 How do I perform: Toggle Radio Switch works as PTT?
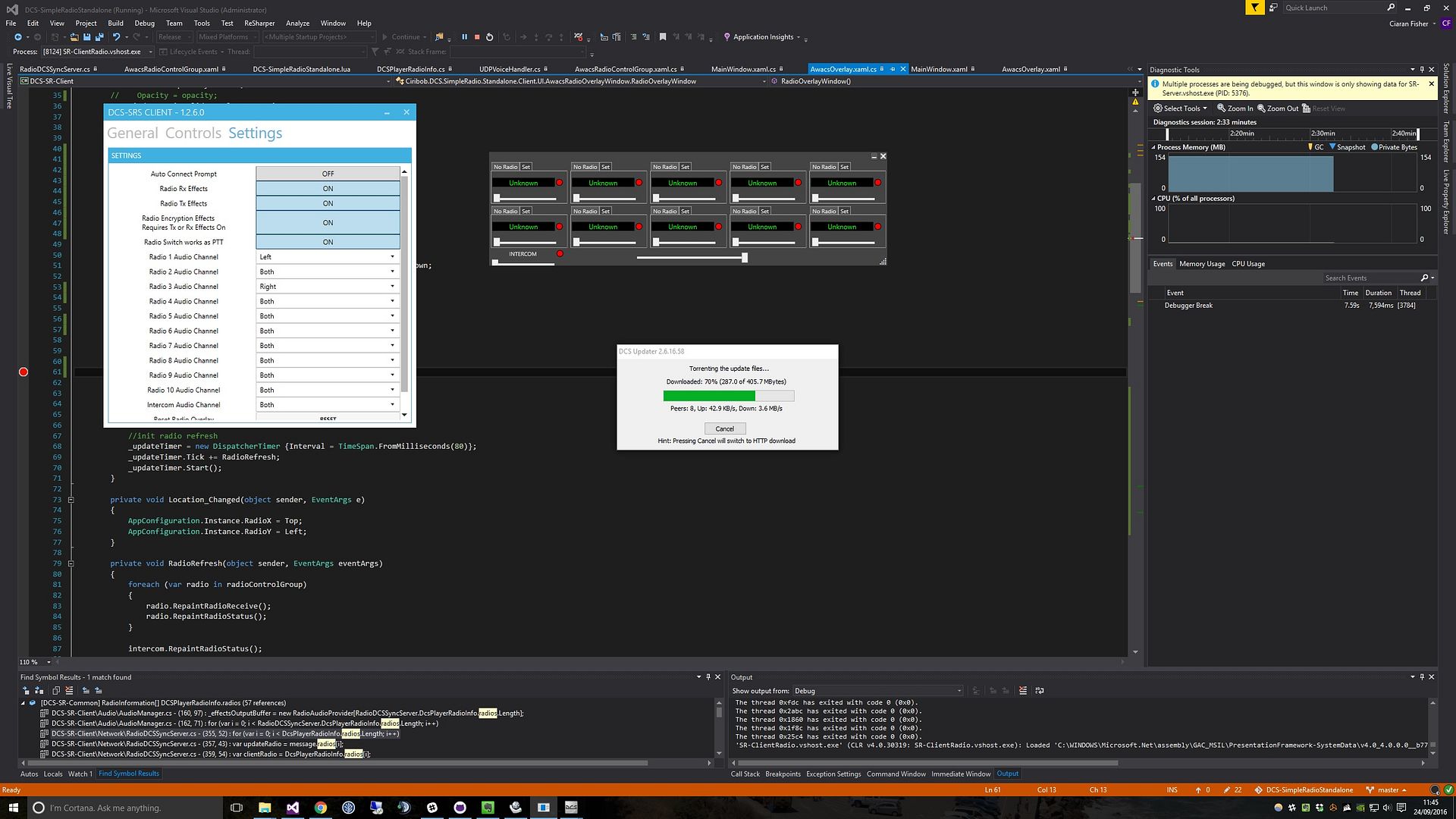pyautogui.click(x=328, y=242)
